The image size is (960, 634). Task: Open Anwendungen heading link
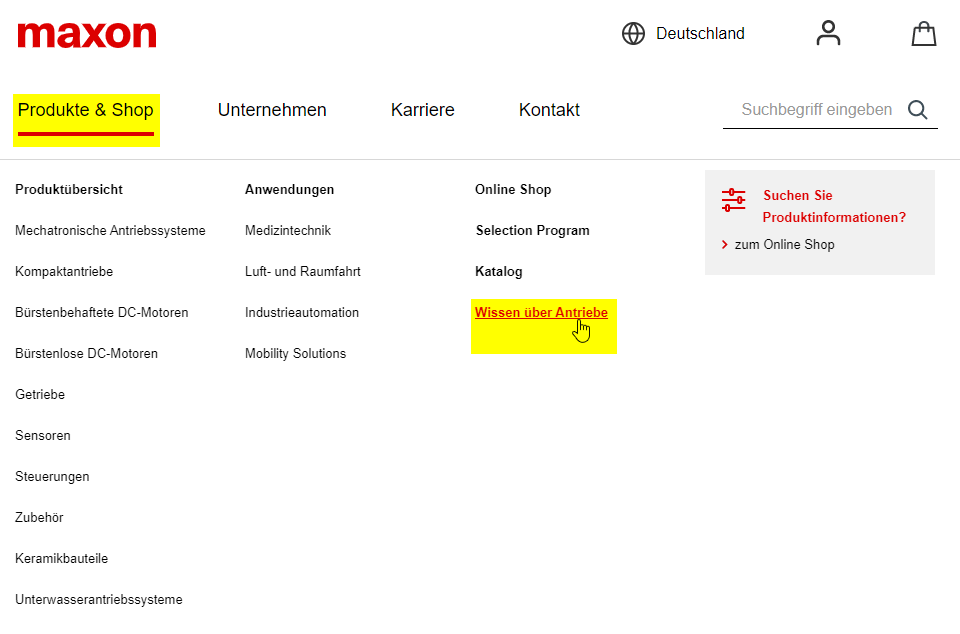(290, 190)
